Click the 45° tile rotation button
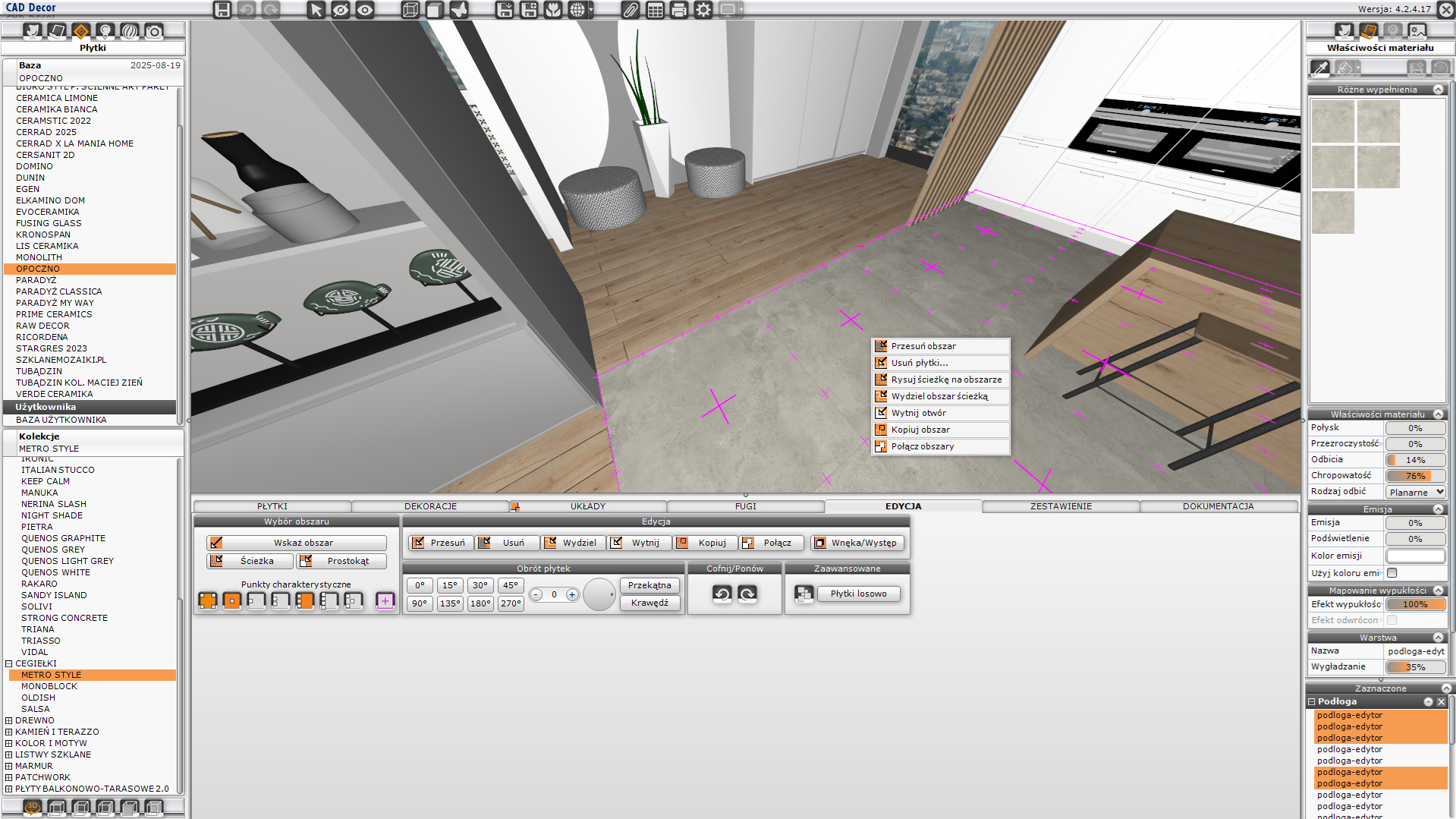The width and height of the screenshot is (1456, 819). click(511, 585)
